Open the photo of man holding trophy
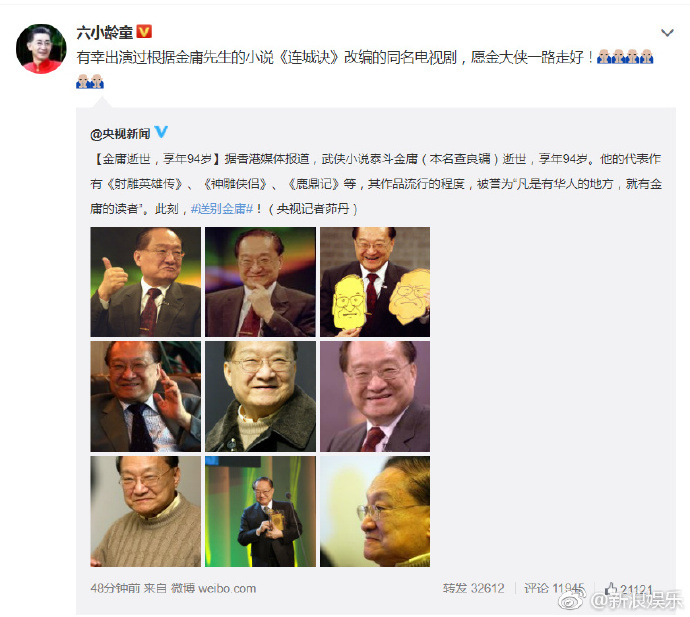Image resolution: width=690 pixels, height=617 pixels. click(261, 511)
